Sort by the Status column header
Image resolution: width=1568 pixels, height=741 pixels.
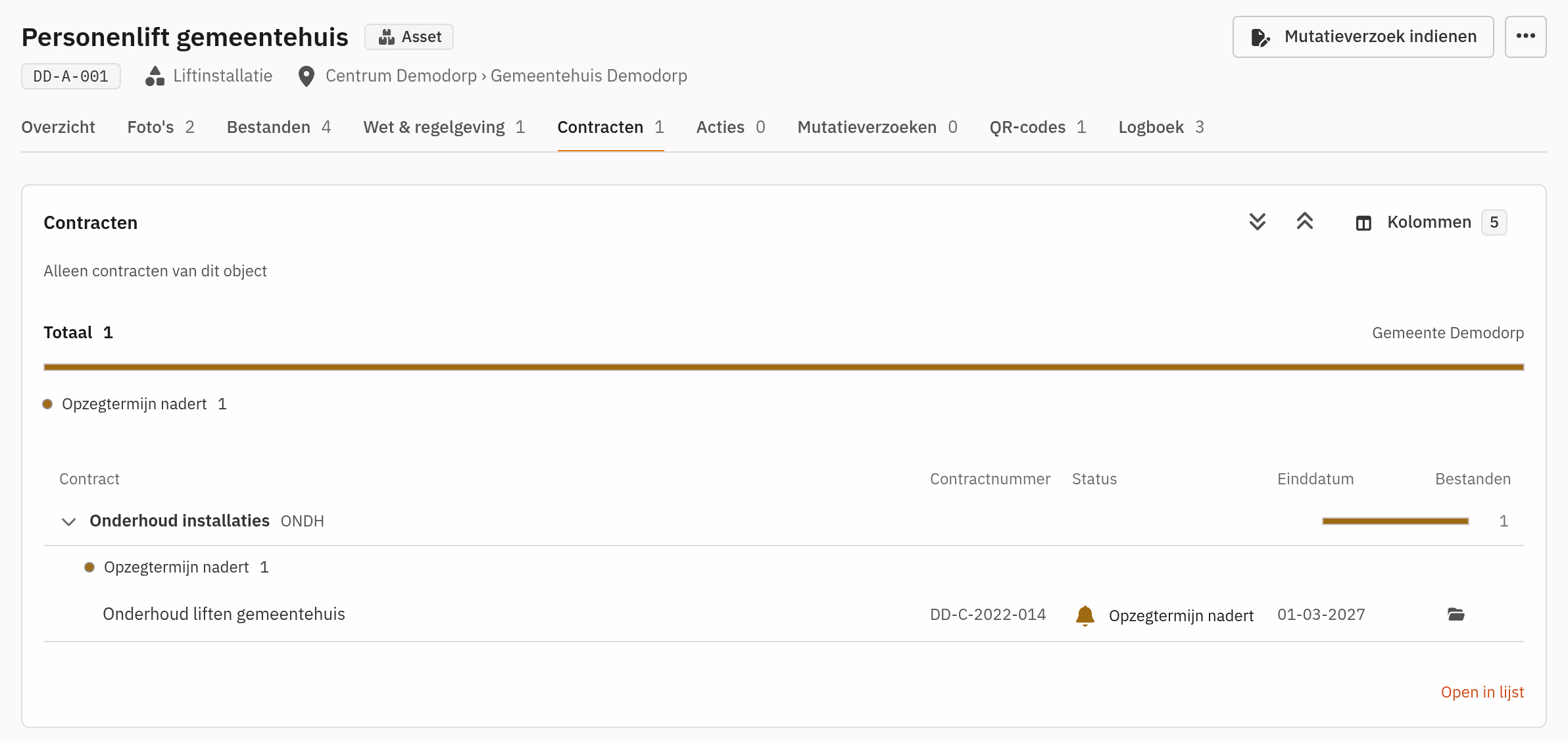[1094, 479]
